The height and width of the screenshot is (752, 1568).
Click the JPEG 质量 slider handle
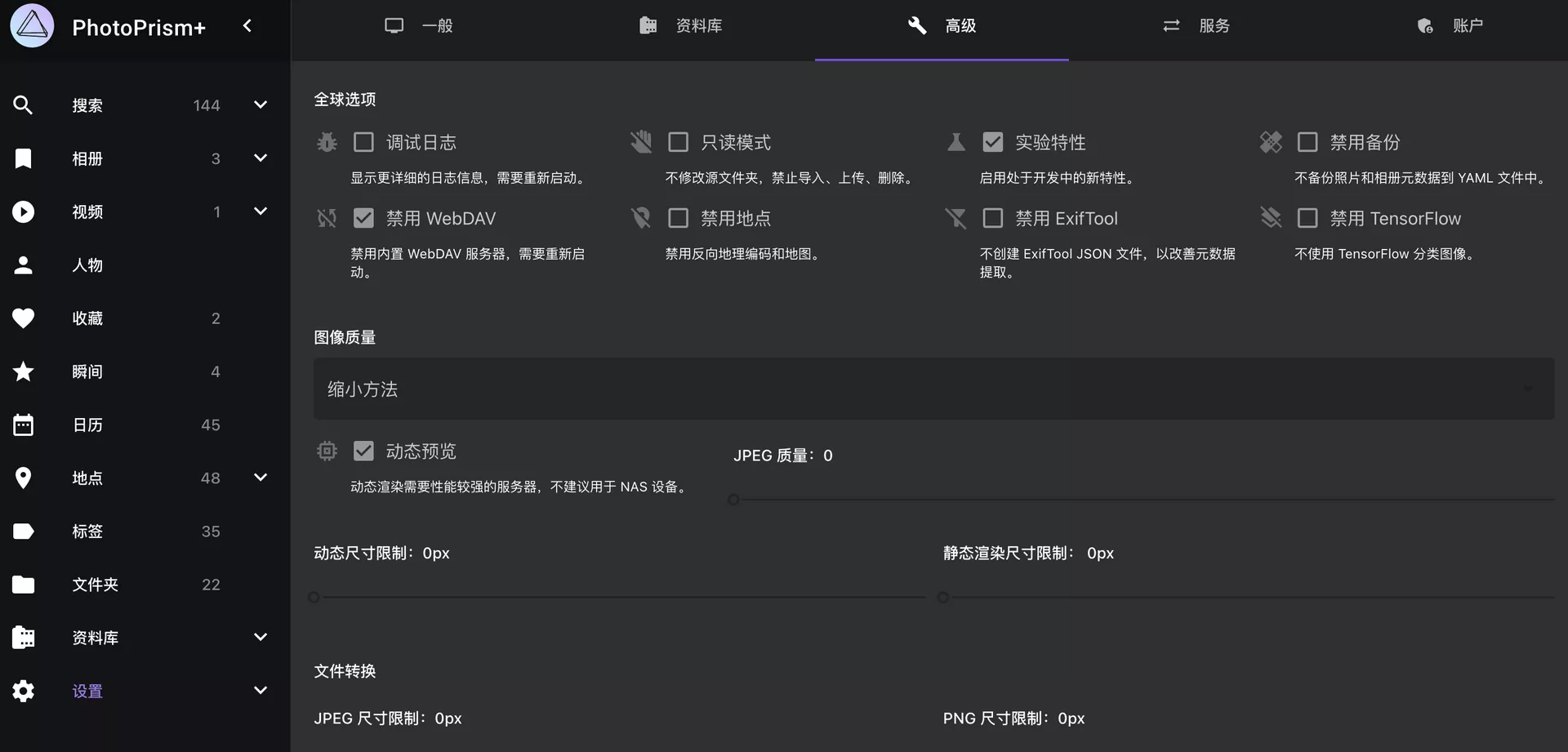(x=733, y=500)
